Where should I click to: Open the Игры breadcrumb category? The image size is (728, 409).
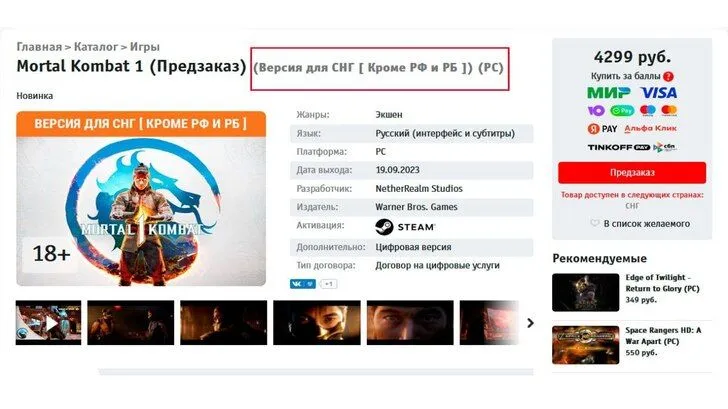144,47
